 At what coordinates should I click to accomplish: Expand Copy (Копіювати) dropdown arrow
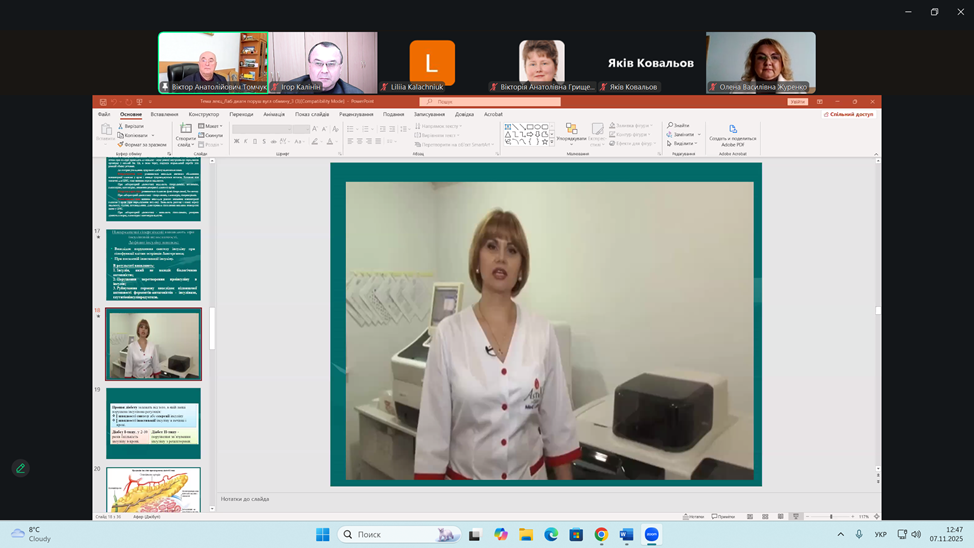153,135
